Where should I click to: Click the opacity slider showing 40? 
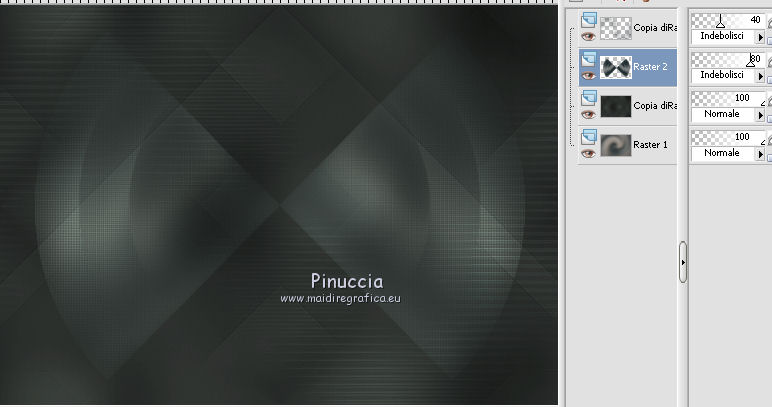tap(729, 21)
